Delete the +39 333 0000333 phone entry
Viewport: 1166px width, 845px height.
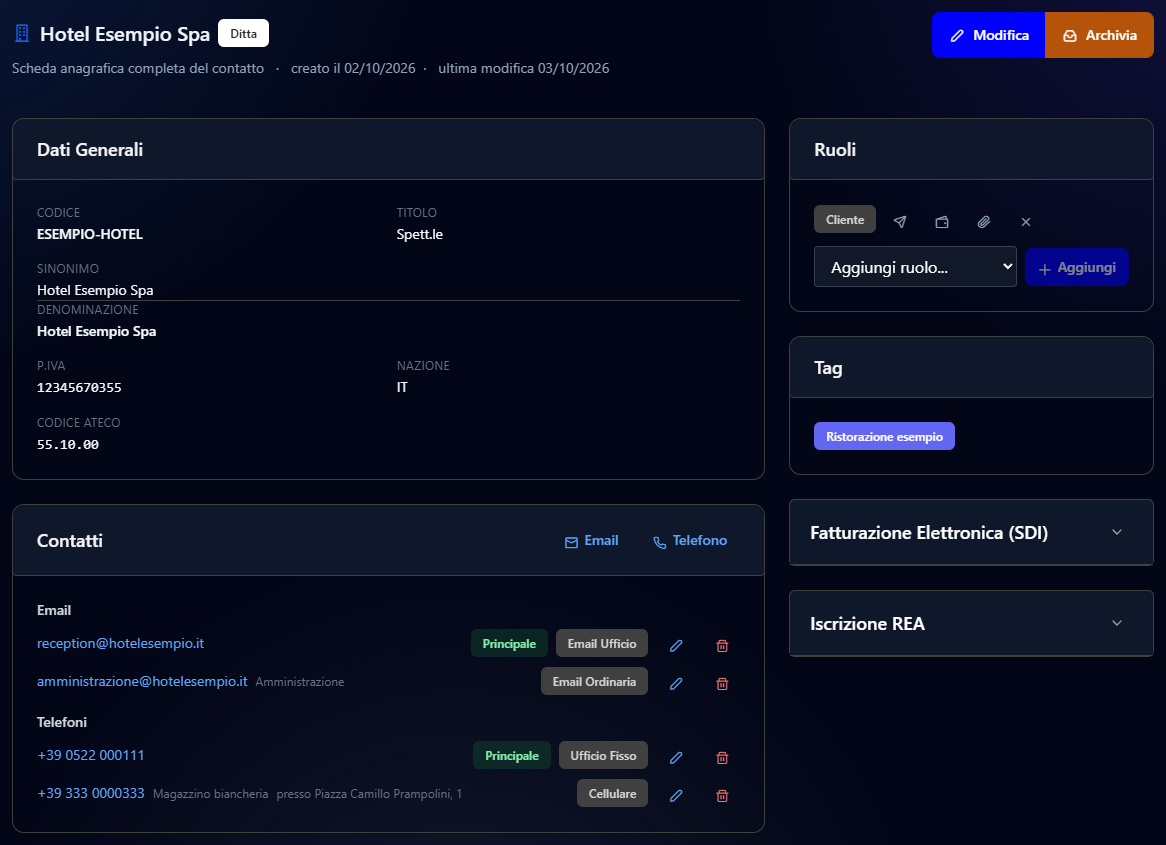[x=722, y=795]
